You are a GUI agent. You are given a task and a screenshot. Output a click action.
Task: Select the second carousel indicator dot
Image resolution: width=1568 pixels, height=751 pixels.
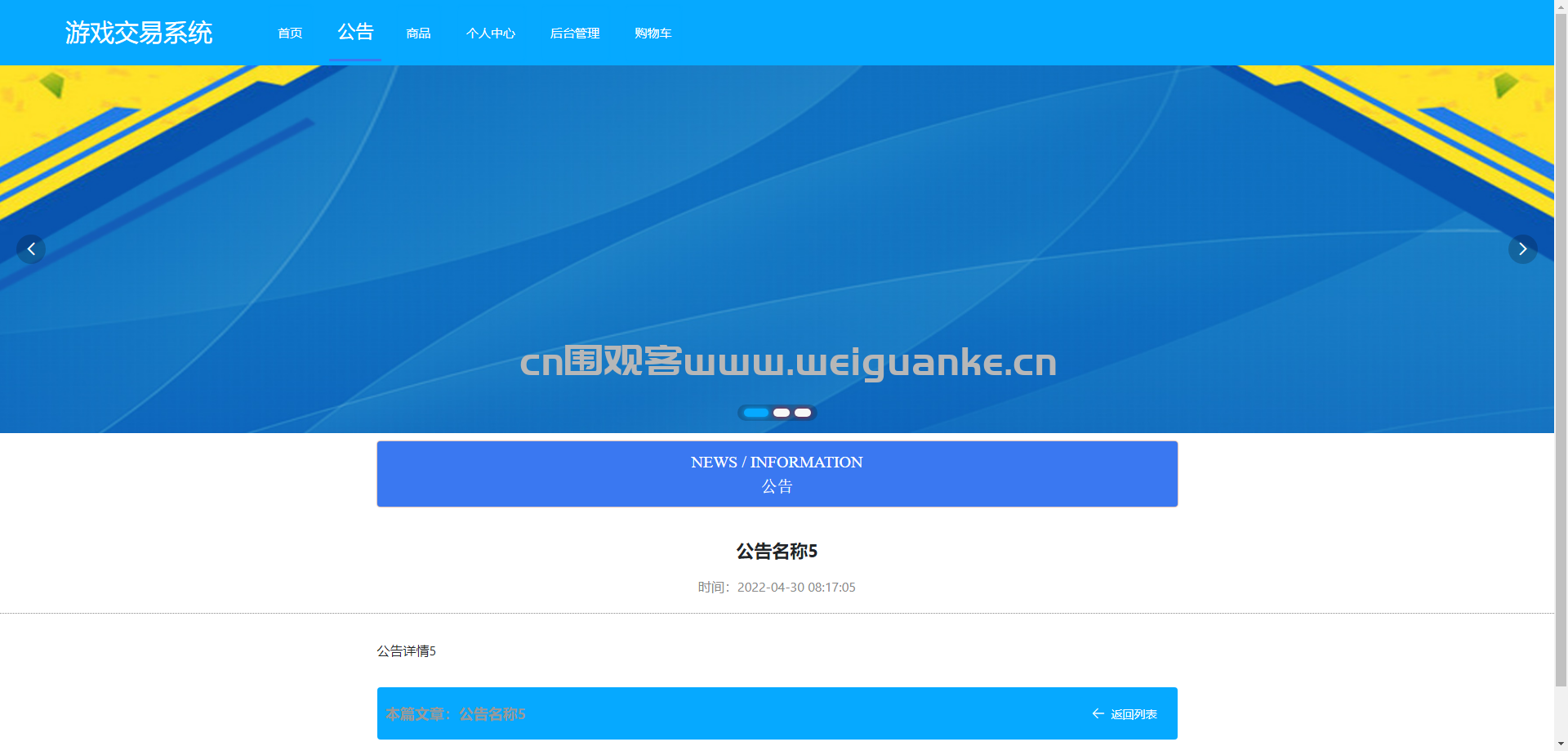(782, 413)
